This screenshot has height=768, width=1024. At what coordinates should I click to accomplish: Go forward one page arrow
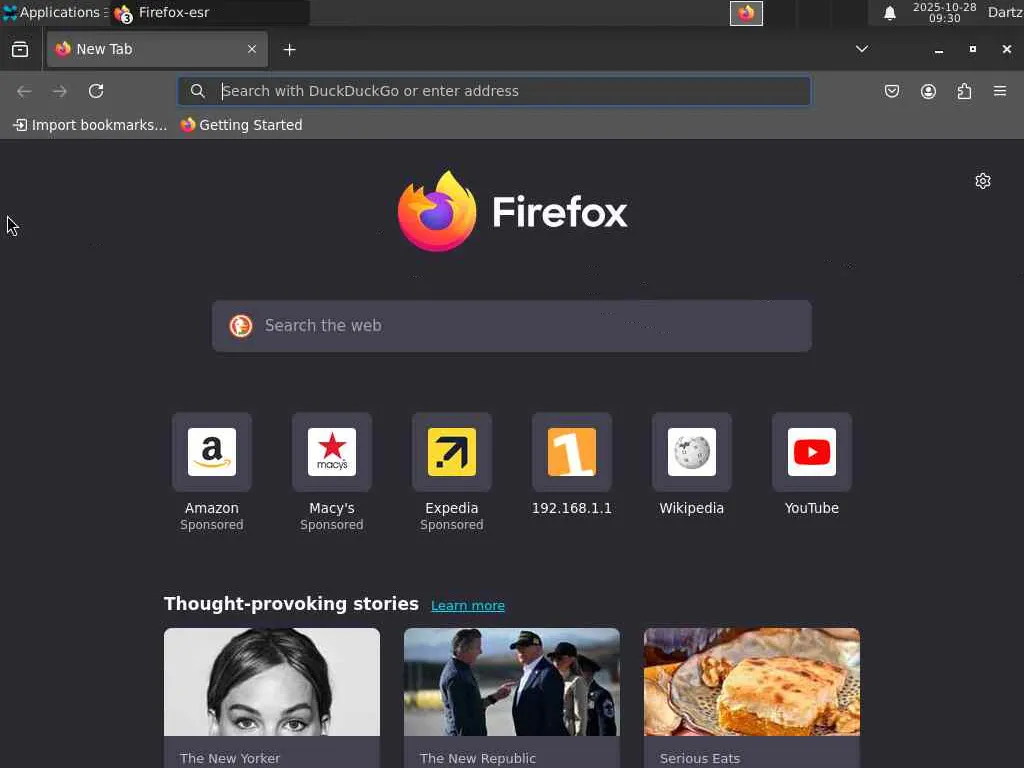[59, 91]
